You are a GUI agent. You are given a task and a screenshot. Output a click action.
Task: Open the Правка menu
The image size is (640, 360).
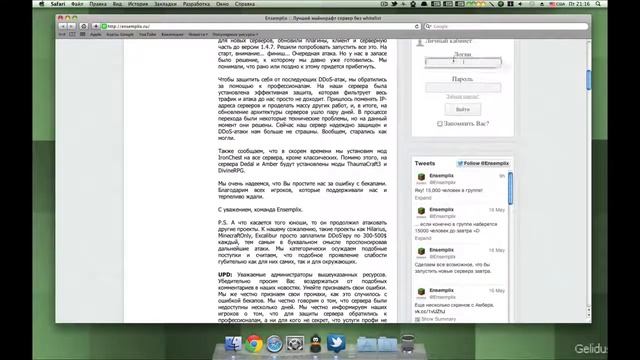tap(98, 4)
